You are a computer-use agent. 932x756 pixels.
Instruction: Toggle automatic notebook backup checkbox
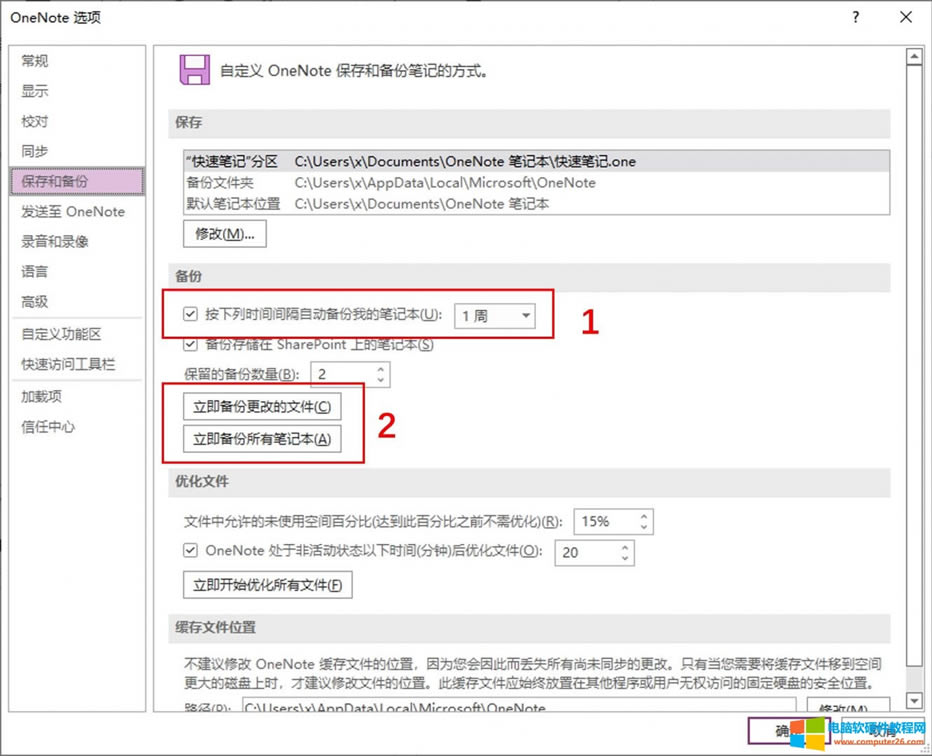pyautogui.click(x=190, y=314)
